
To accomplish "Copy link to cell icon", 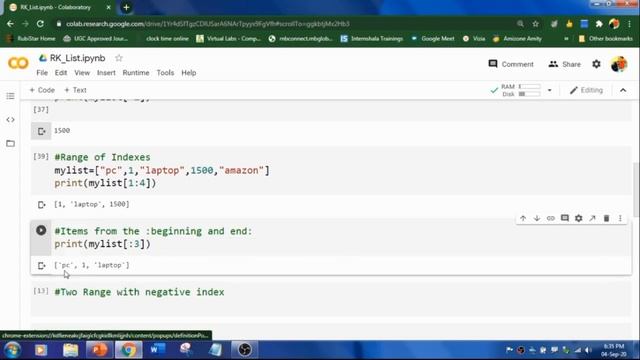I will point(551,218).
